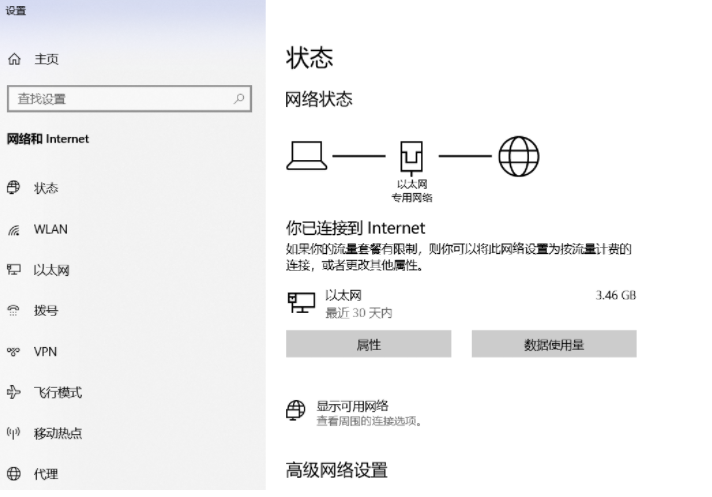Viewport: 712px width, 497px height.
Task: Open the 移动热点 settings page
Action: tap(58, 433)
